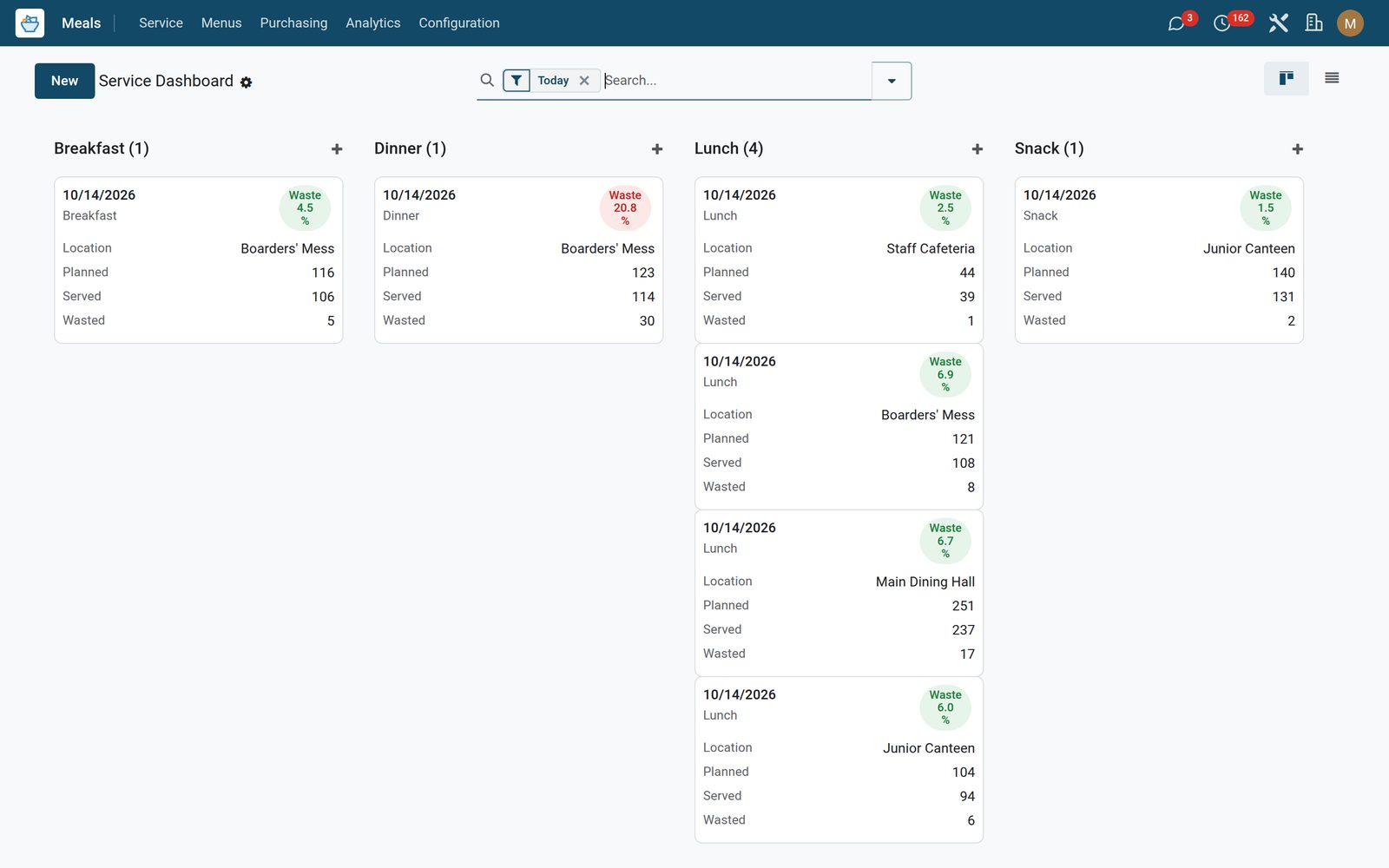
Task: Click the filter funnel icon
Action: (517, 81)
